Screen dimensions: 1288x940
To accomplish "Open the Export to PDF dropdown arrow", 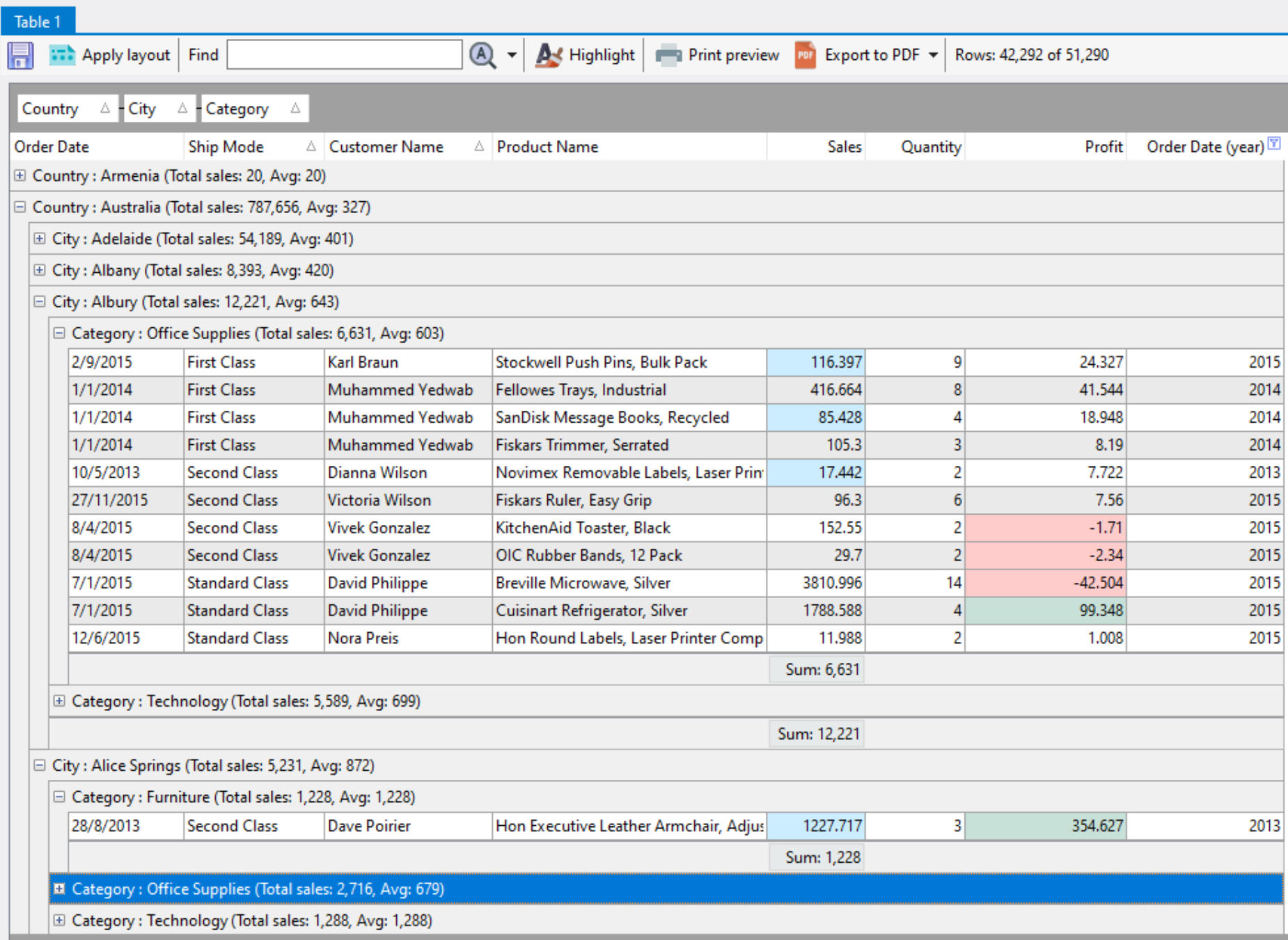I will (x=933, y=55).
